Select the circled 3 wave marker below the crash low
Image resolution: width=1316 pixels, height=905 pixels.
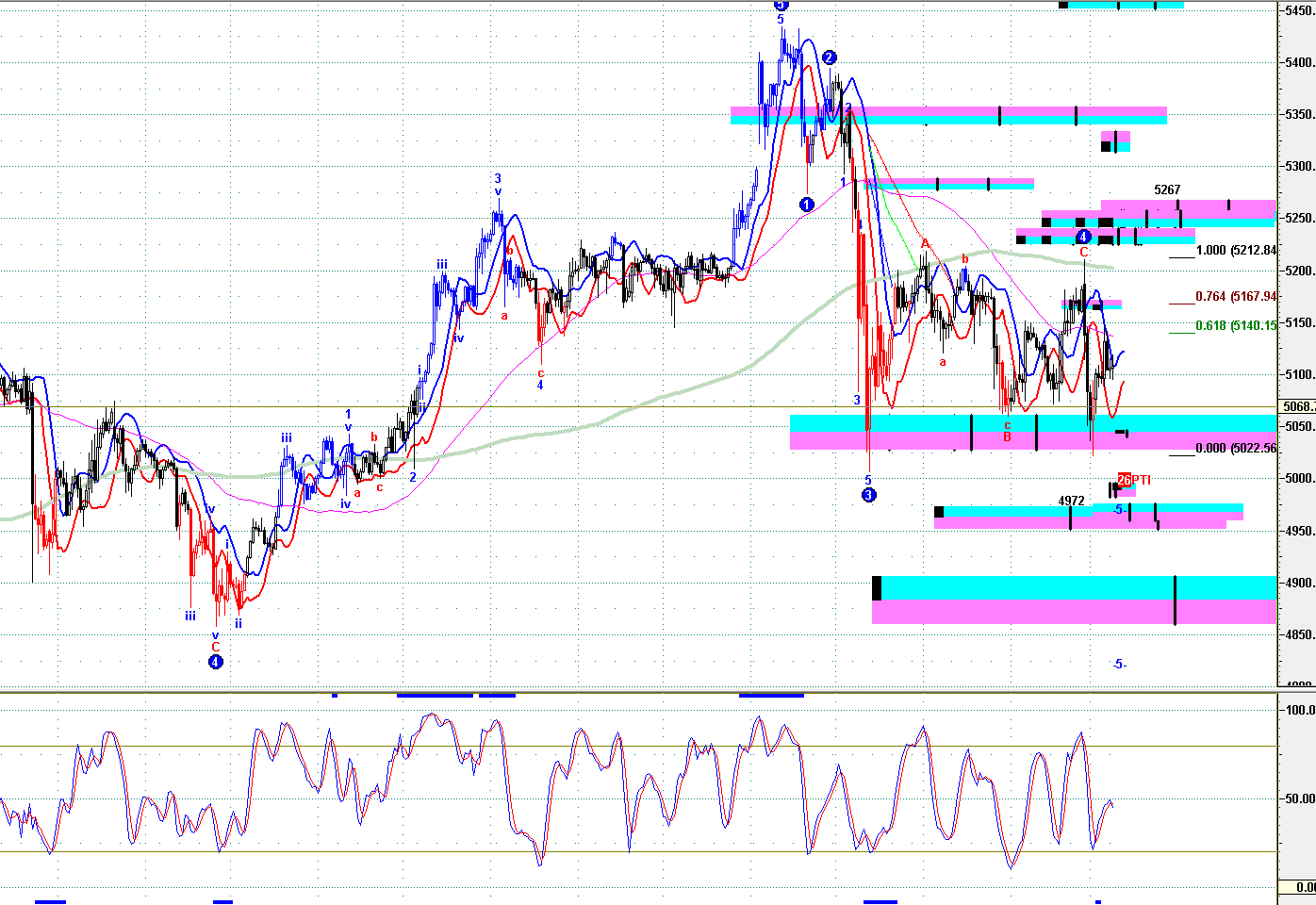click(x=868, y=495)
